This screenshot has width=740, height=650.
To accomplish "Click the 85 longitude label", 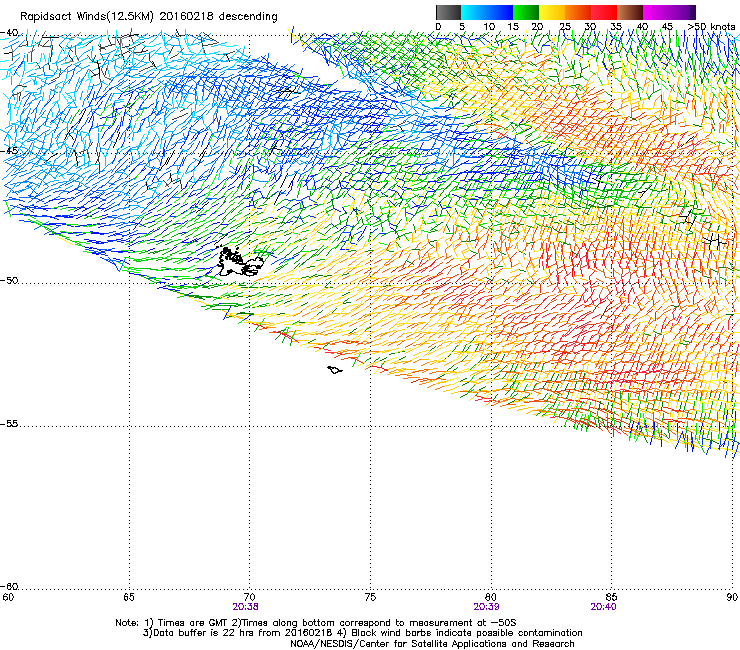I will tap(611, 598).
